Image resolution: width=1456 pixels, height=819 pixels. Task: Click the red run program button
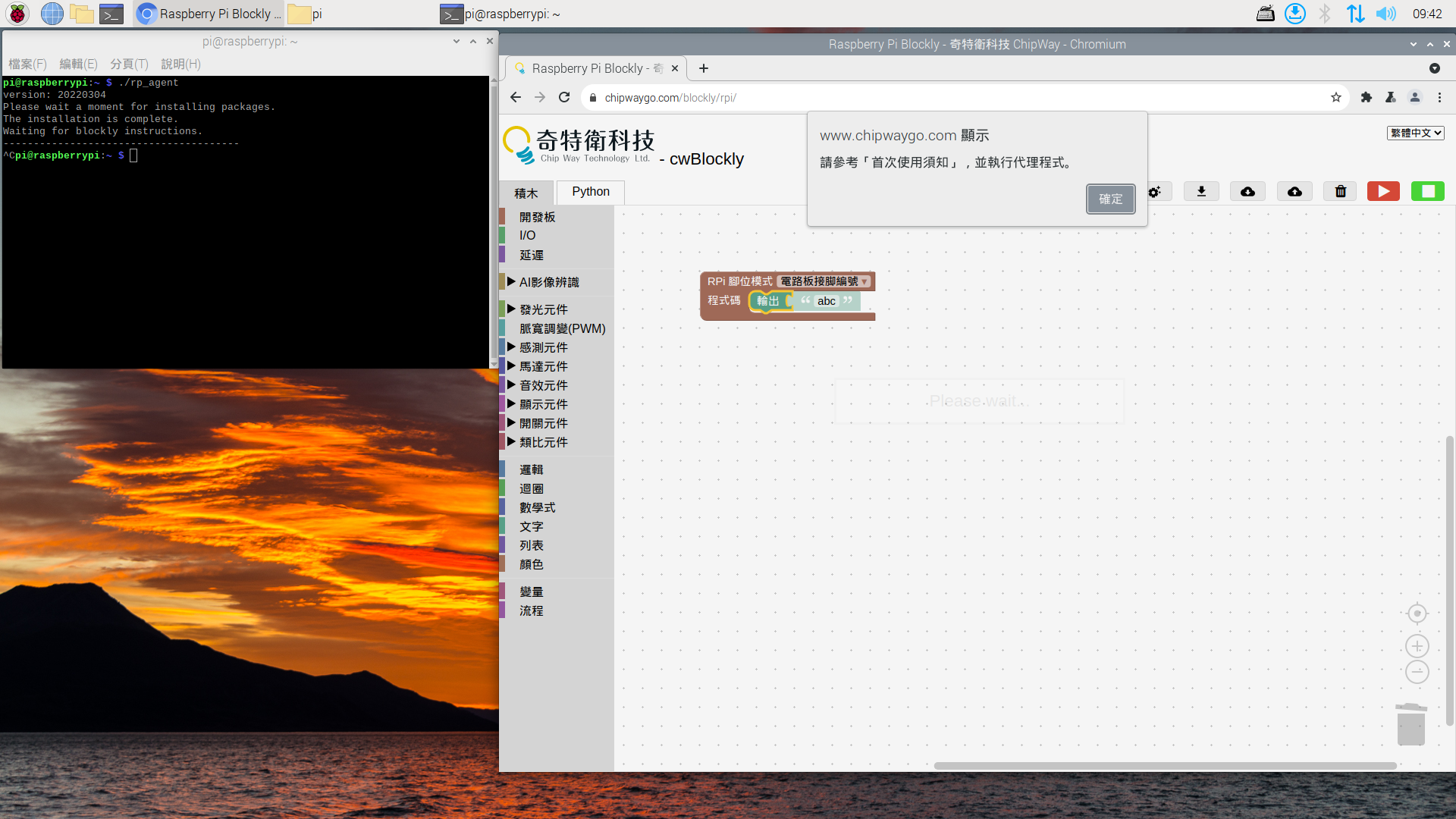click(1383, 192)
